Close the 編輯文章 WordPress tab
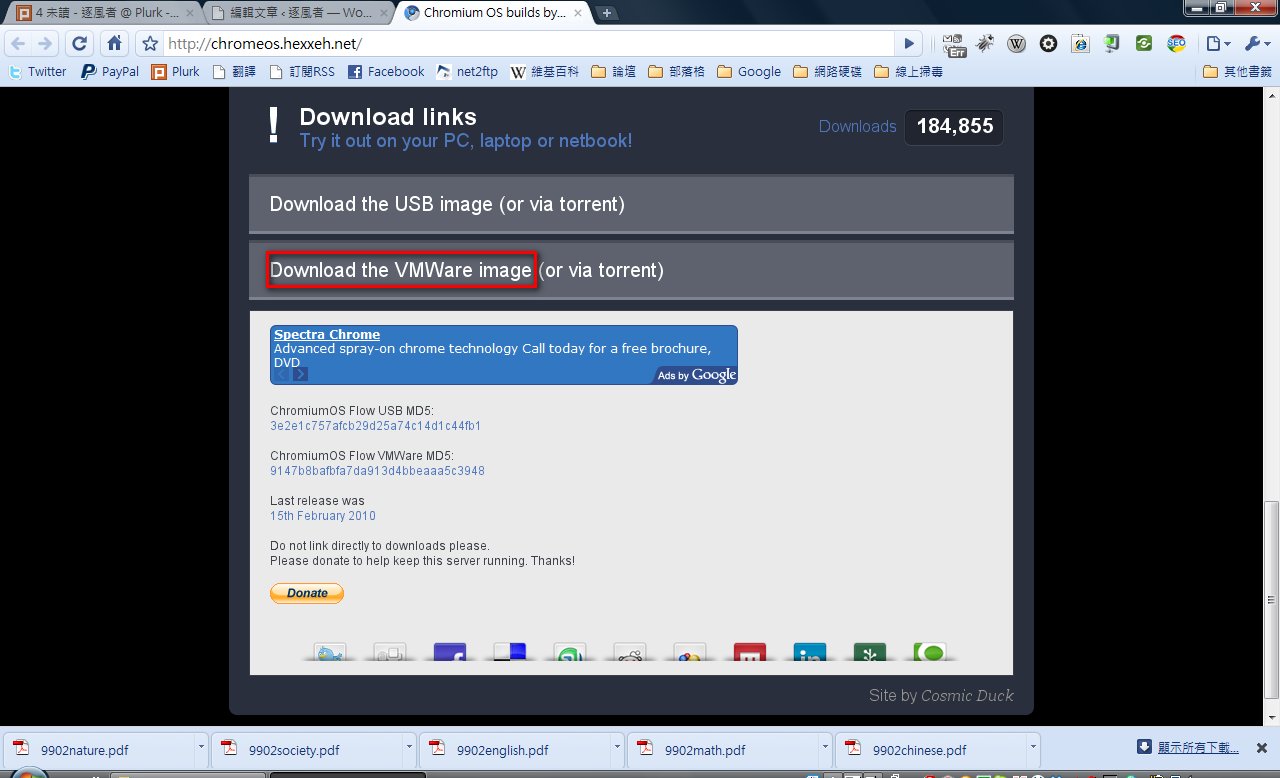The height and width of the screenshot is (778, 1280). pos(385,13)
